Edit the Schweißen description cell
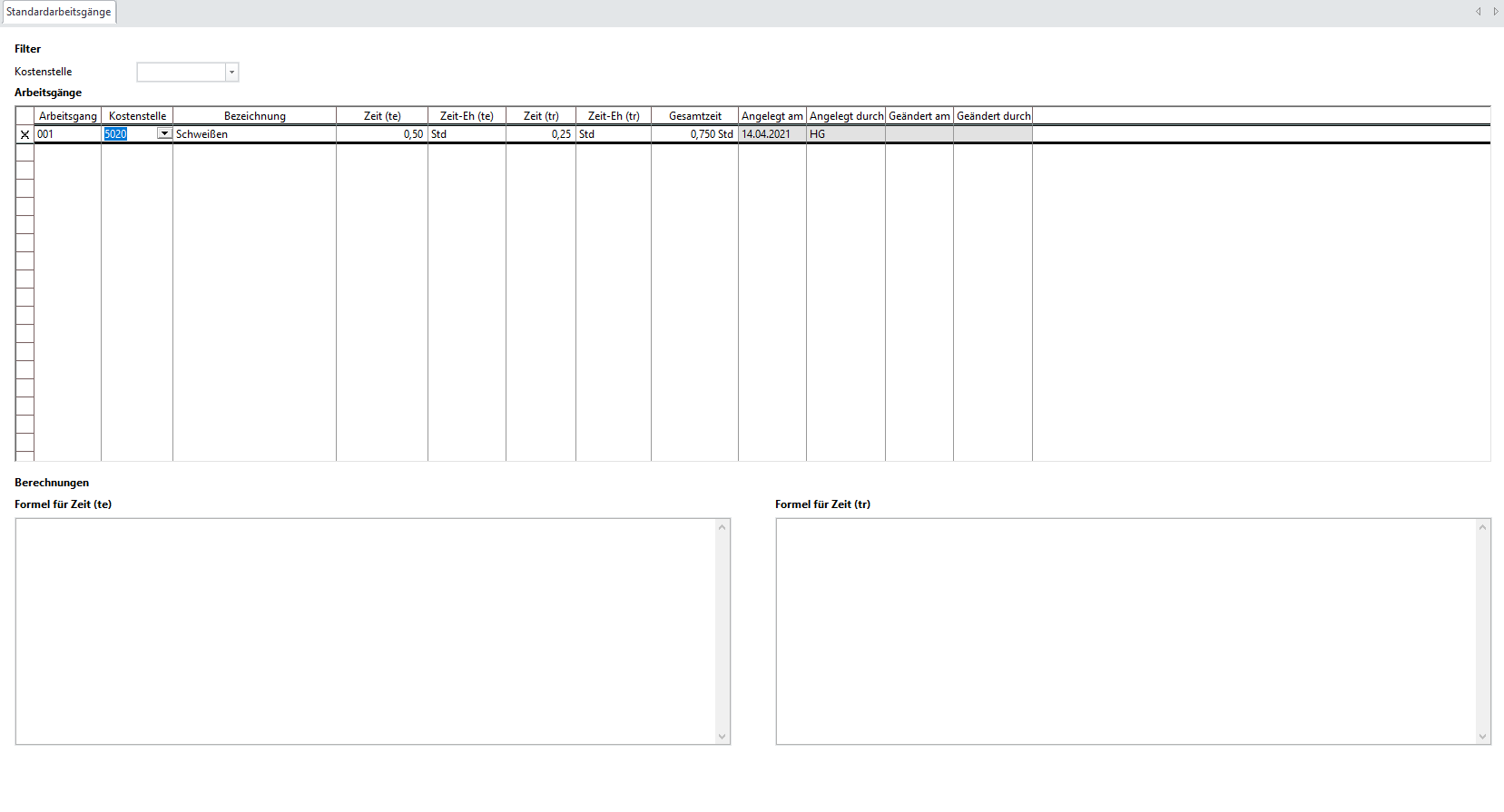1504x812 pixels. click(254, 134)
